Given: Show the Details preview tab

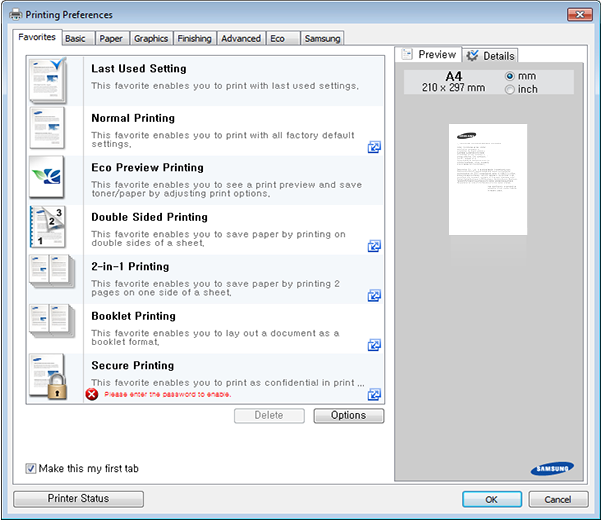Looking at the screenshot, I should point(490,56).
